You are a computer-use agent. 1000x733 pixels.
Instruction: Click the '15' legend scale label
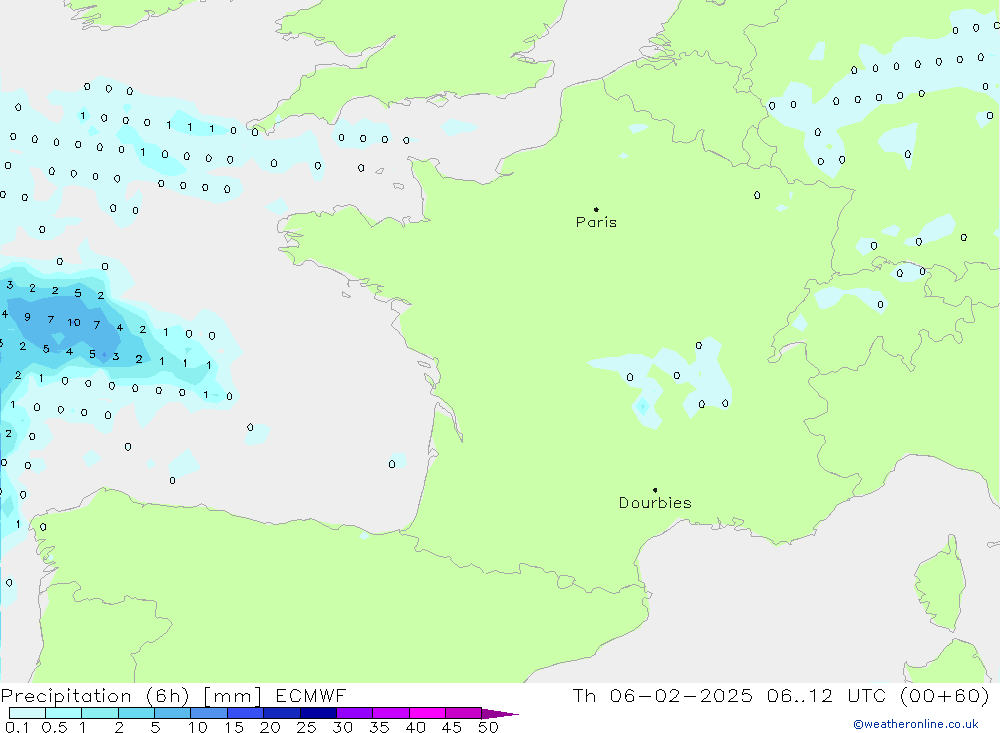click(x=234, y=727)
